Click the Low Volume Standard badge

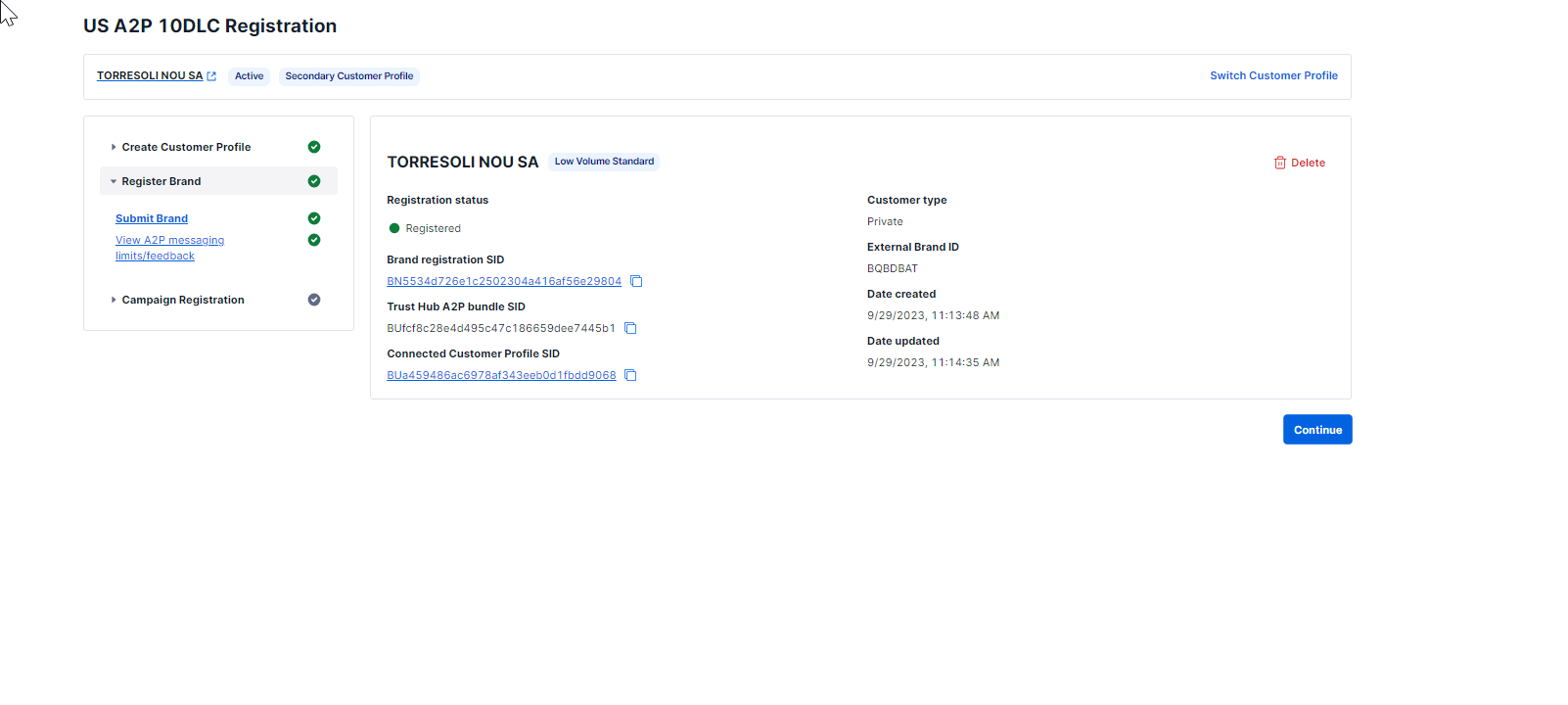(604, 162)
